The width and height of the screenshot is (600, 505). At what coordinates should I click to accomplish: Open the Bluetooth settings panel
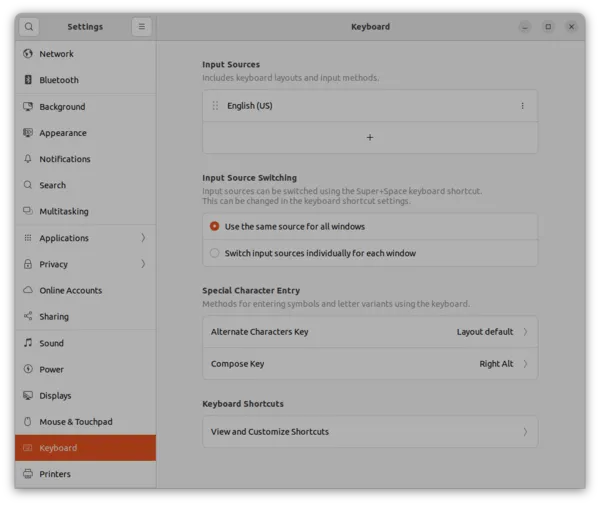[85, 80]
